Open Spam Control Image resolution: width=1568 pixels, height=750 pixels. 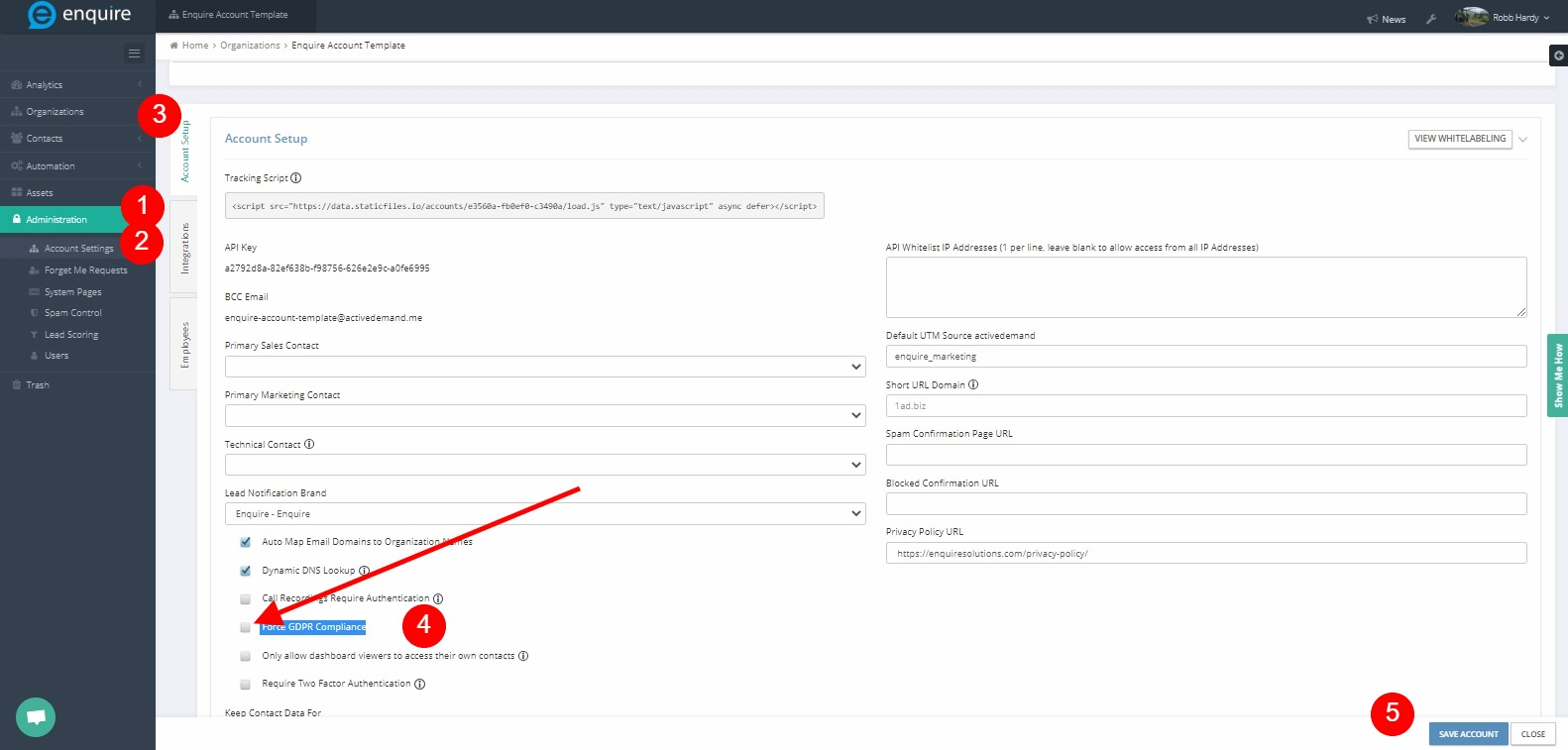72,313
